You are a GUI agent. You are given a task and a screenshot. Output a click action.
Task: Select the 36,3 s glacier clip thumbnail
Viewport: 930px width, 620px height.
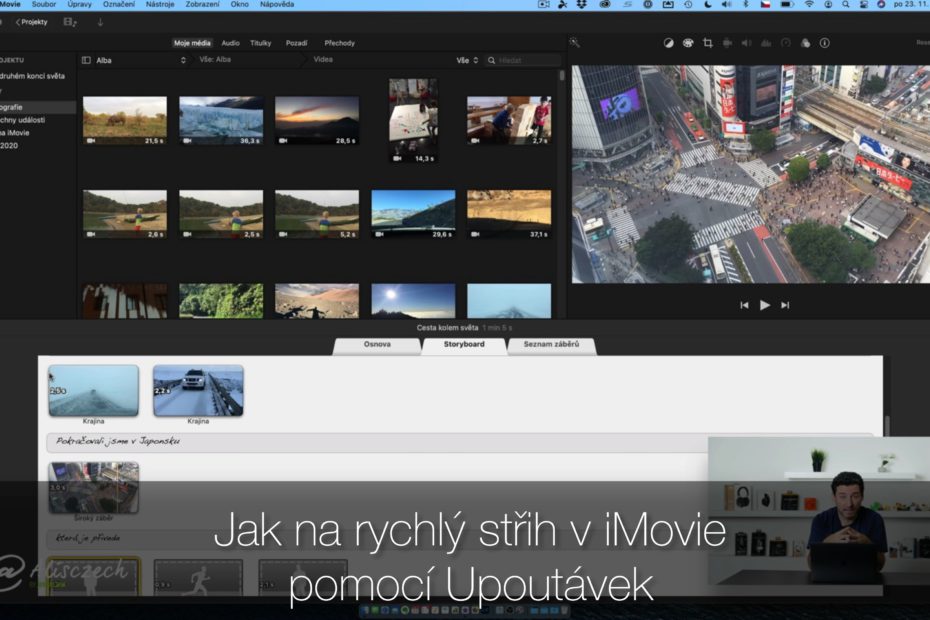221,120
